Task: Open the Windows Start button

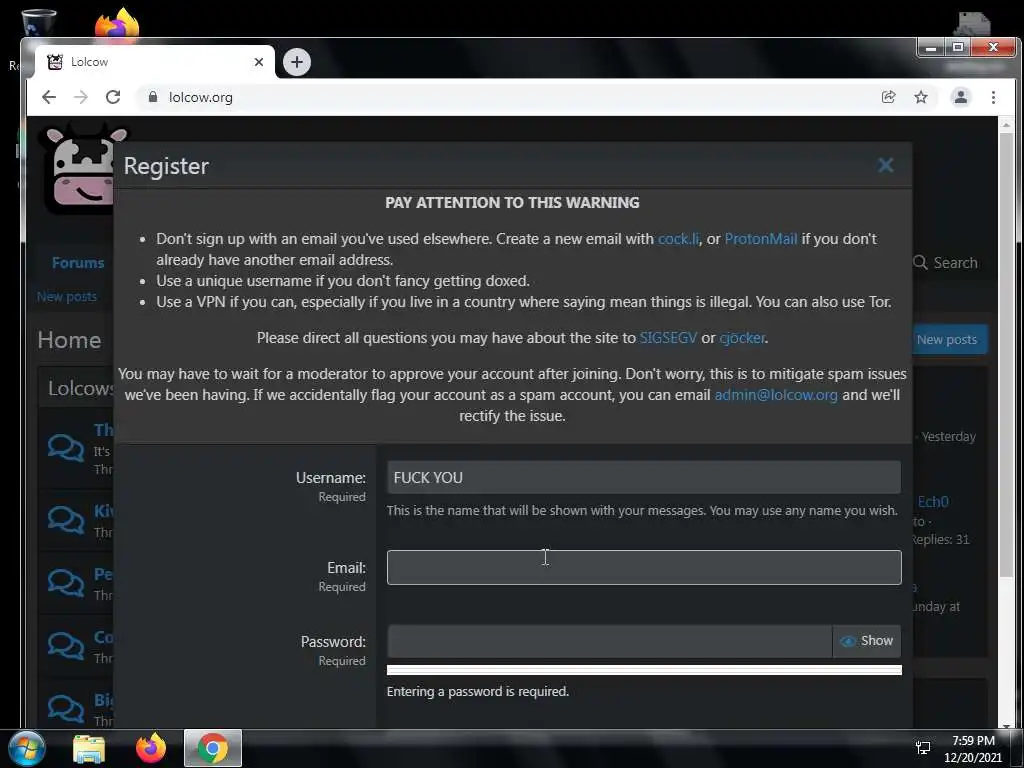Action: coord(27,748)
